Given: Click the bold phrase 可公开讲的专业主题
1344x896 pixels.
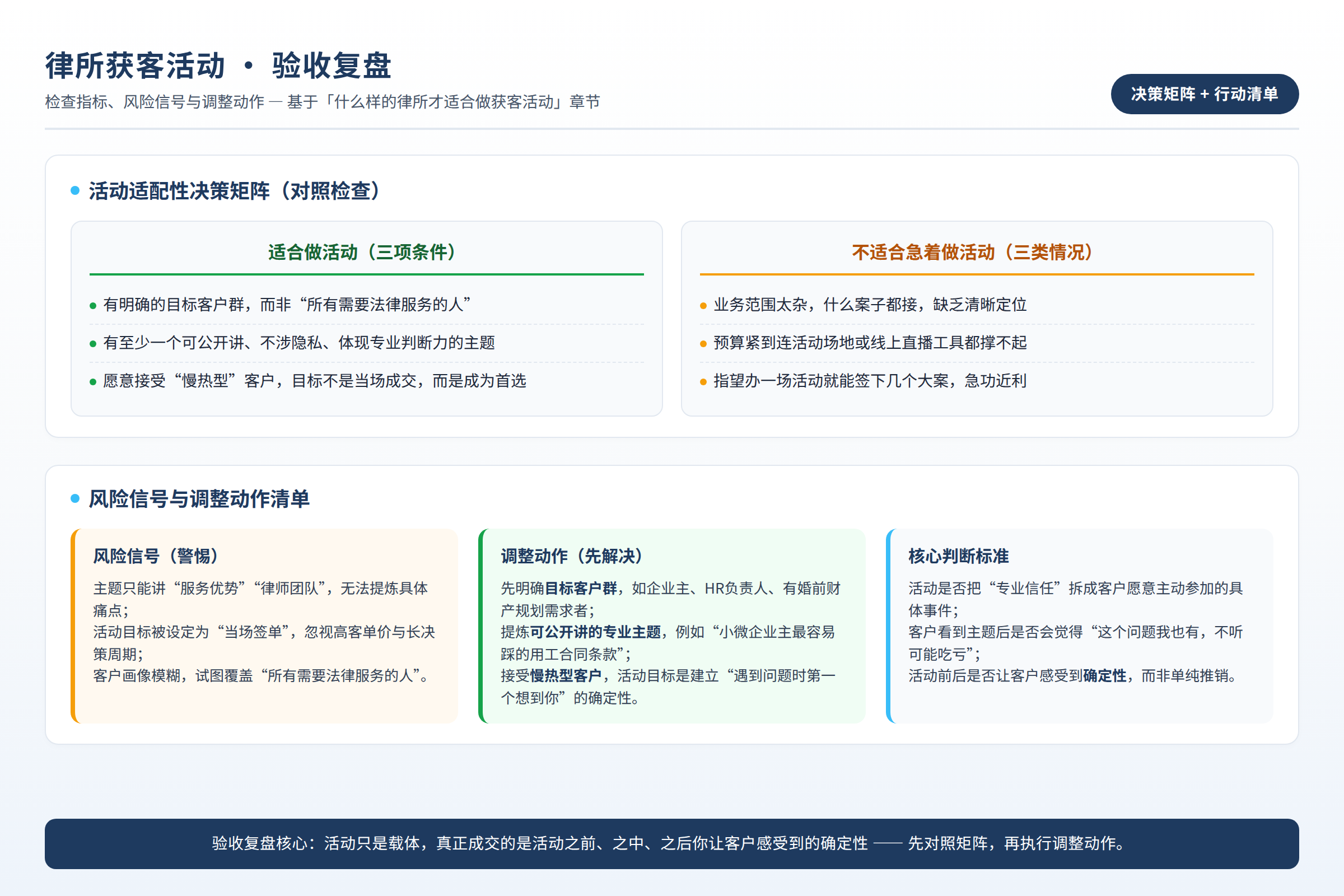Looking at the screenshot, I should [x=595, y=632].
